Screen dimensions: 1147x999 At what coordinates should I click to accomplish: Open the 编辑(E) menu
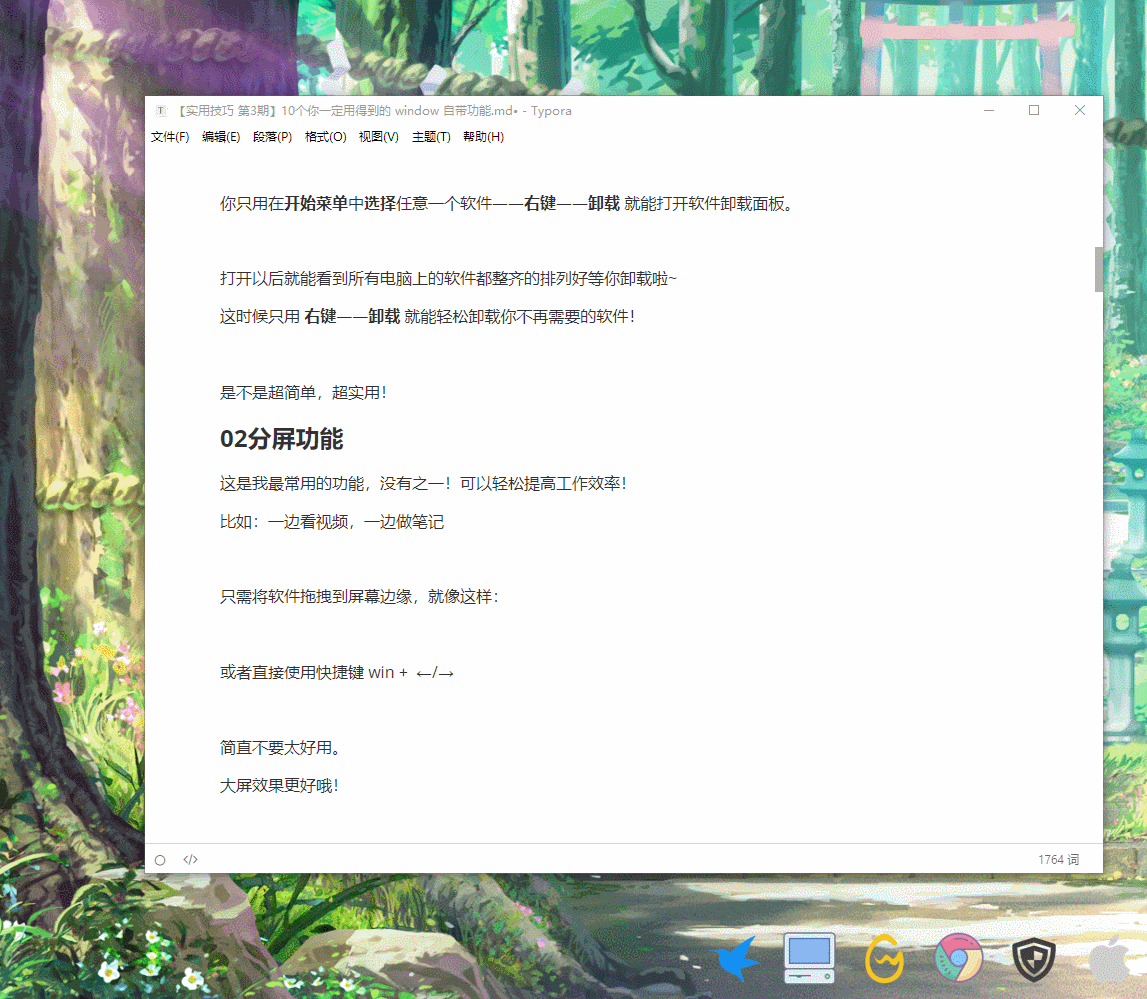(x=221, y=137)
